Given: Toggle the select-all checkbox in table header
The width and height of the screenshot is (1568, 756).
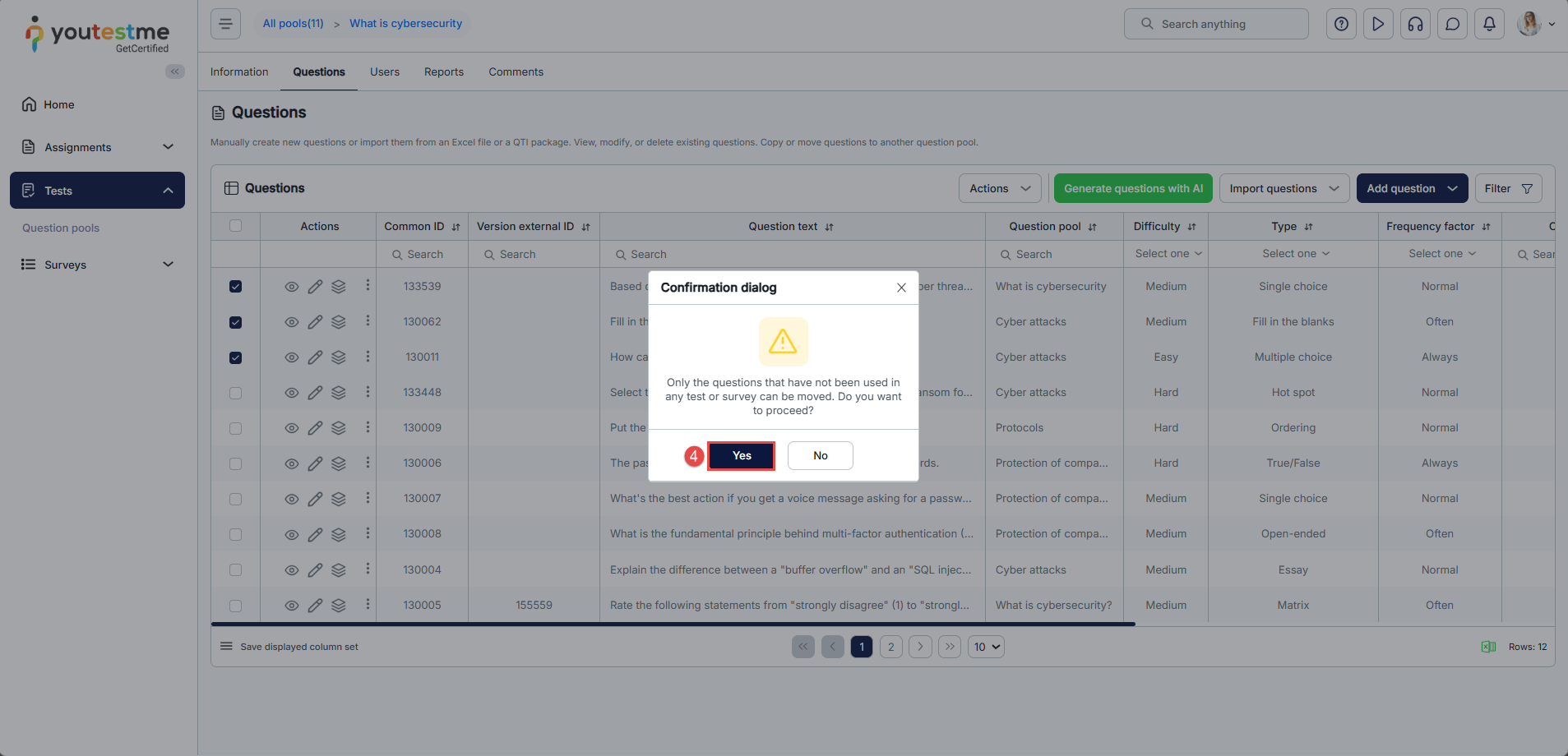Looking at the screenshot, I should pos(236,226).
